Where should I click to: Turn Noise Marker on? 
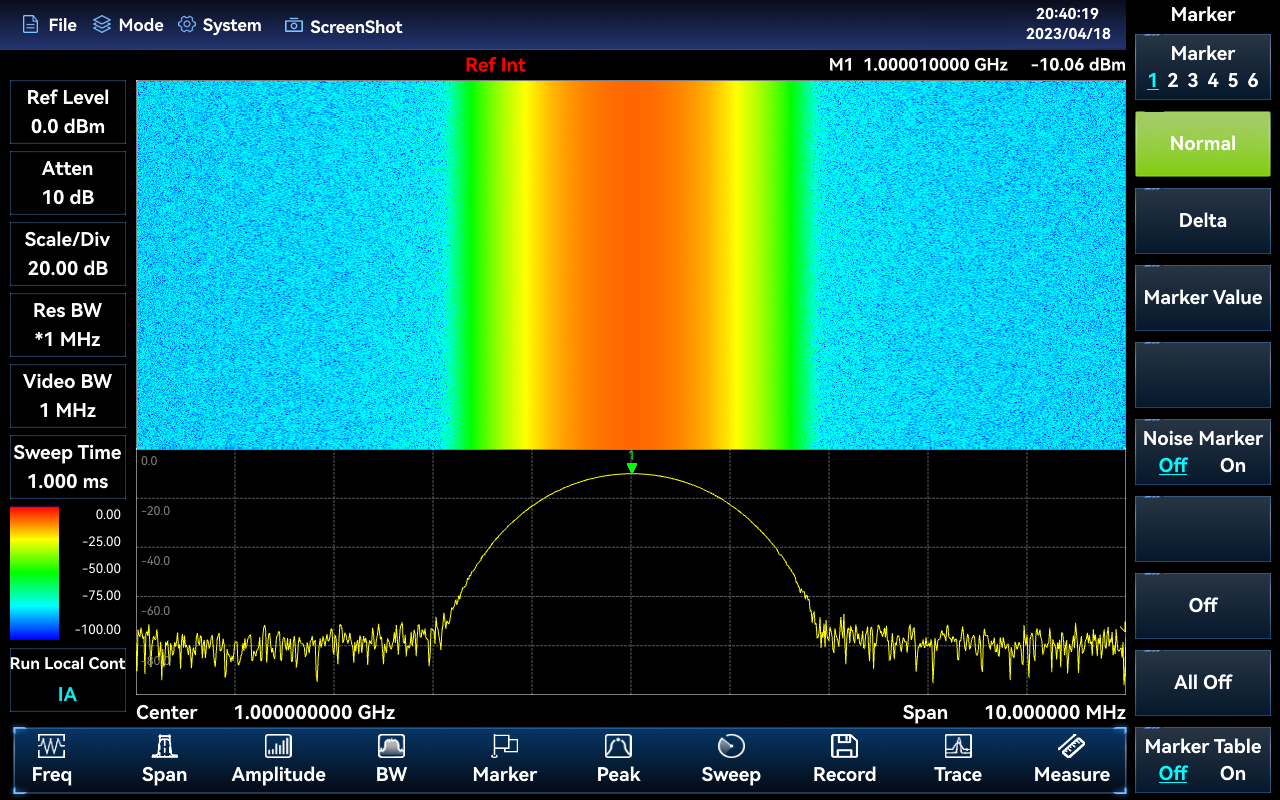(x=1233, y=466)
